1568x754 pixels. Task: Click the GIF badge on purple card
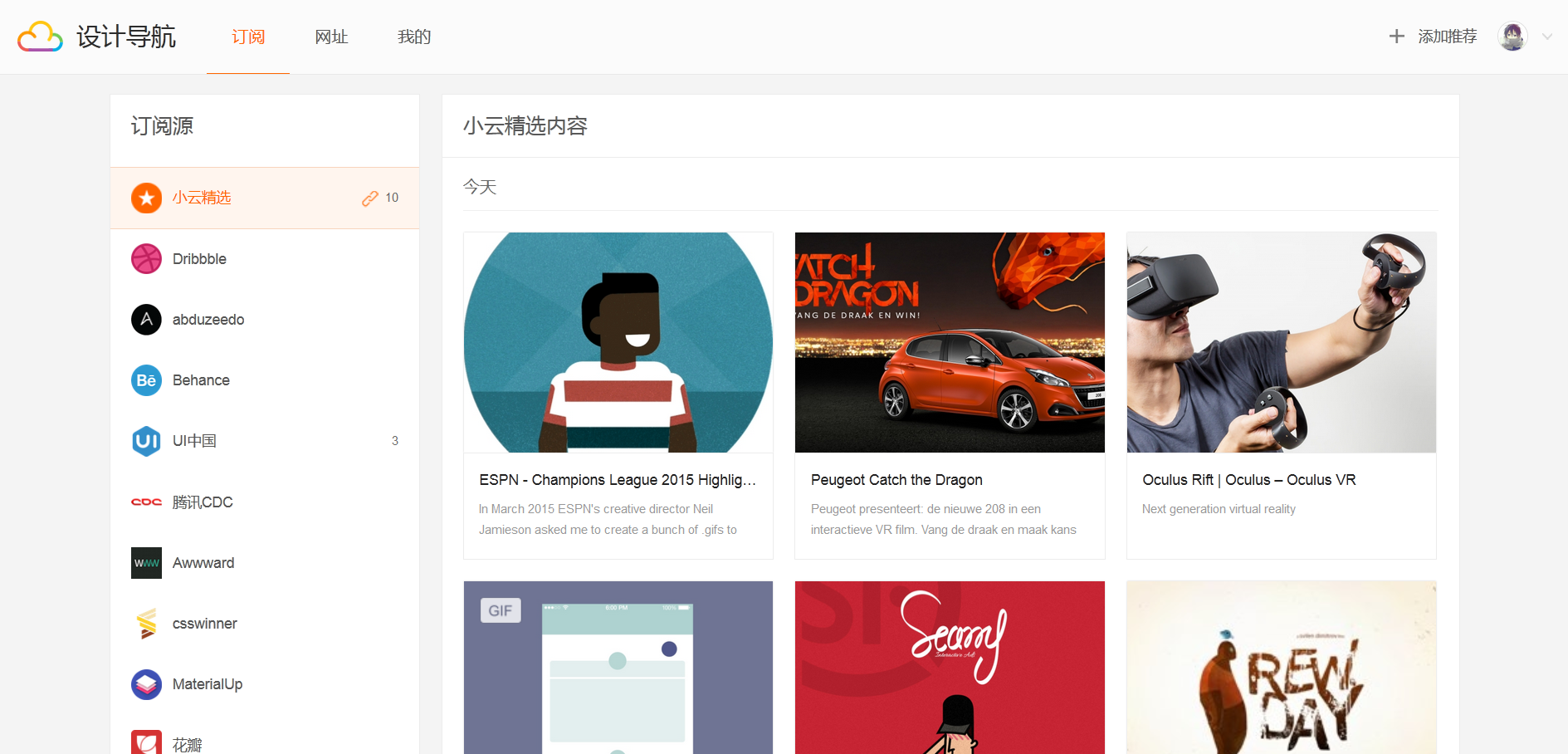click(x=501, y=610)
